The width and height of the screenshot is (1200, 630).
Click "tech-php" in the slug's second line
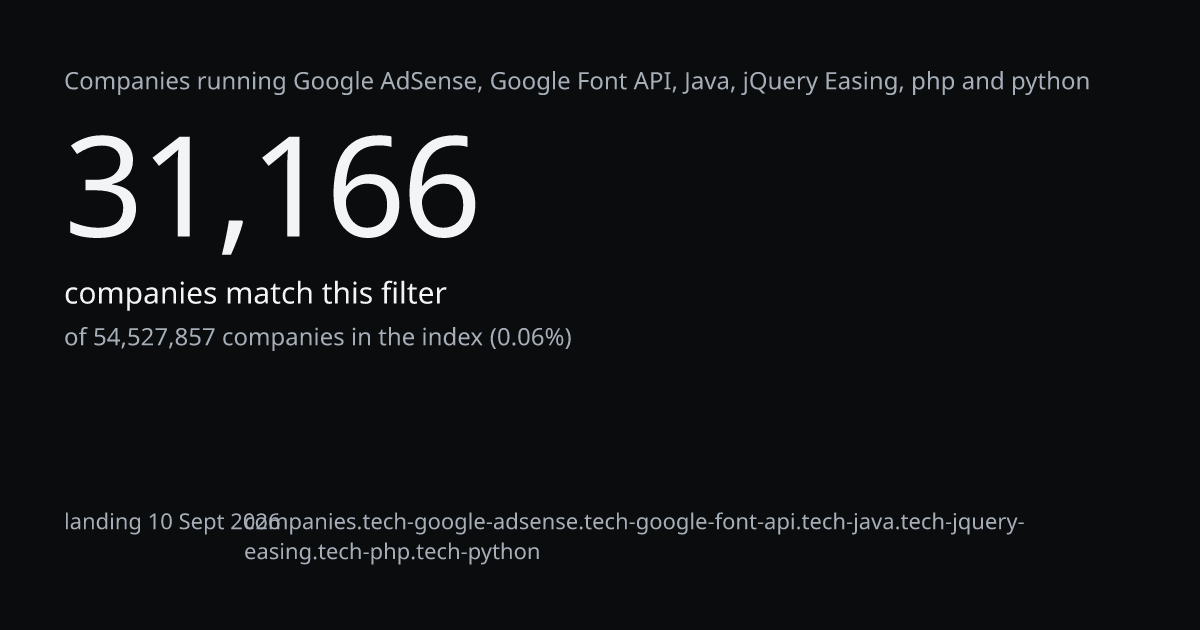pos(358,553)
